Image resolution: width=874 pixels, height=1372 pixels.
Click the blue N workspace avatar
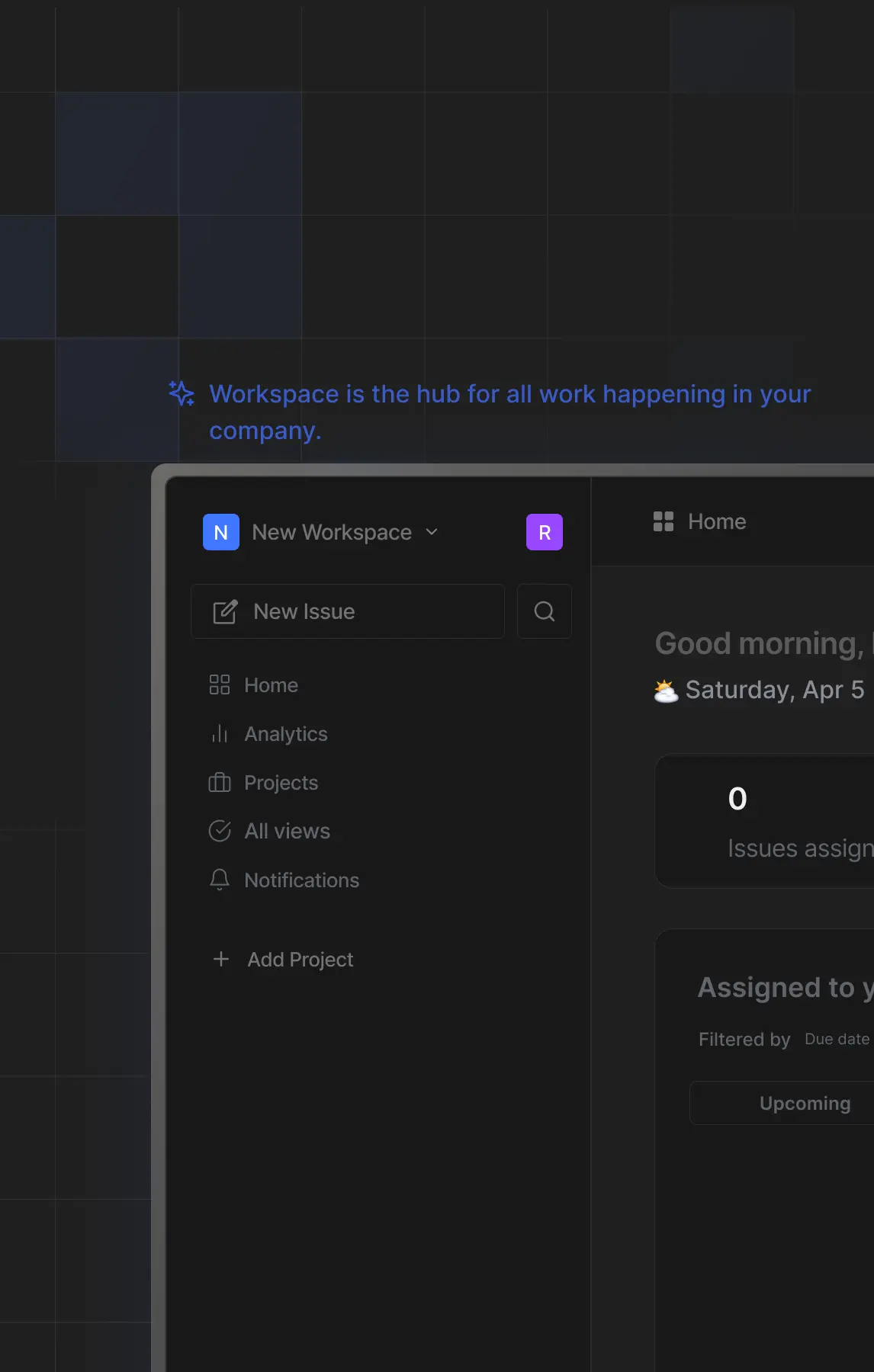coord(221,532)
